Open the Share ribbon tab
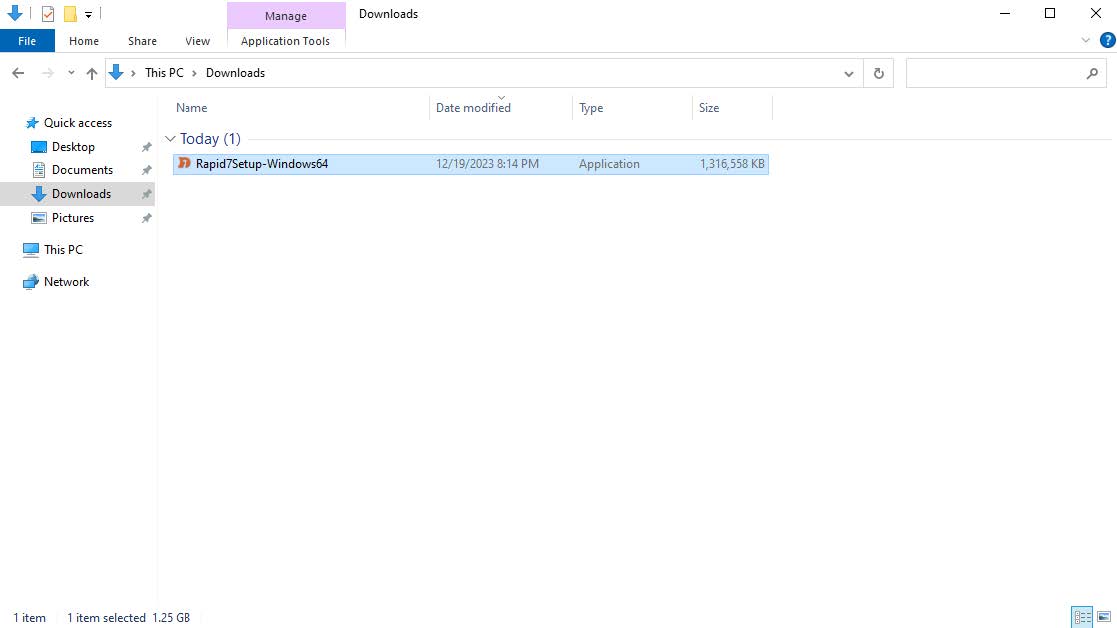Screen dimensions: 1117x628 coord(142,41)
